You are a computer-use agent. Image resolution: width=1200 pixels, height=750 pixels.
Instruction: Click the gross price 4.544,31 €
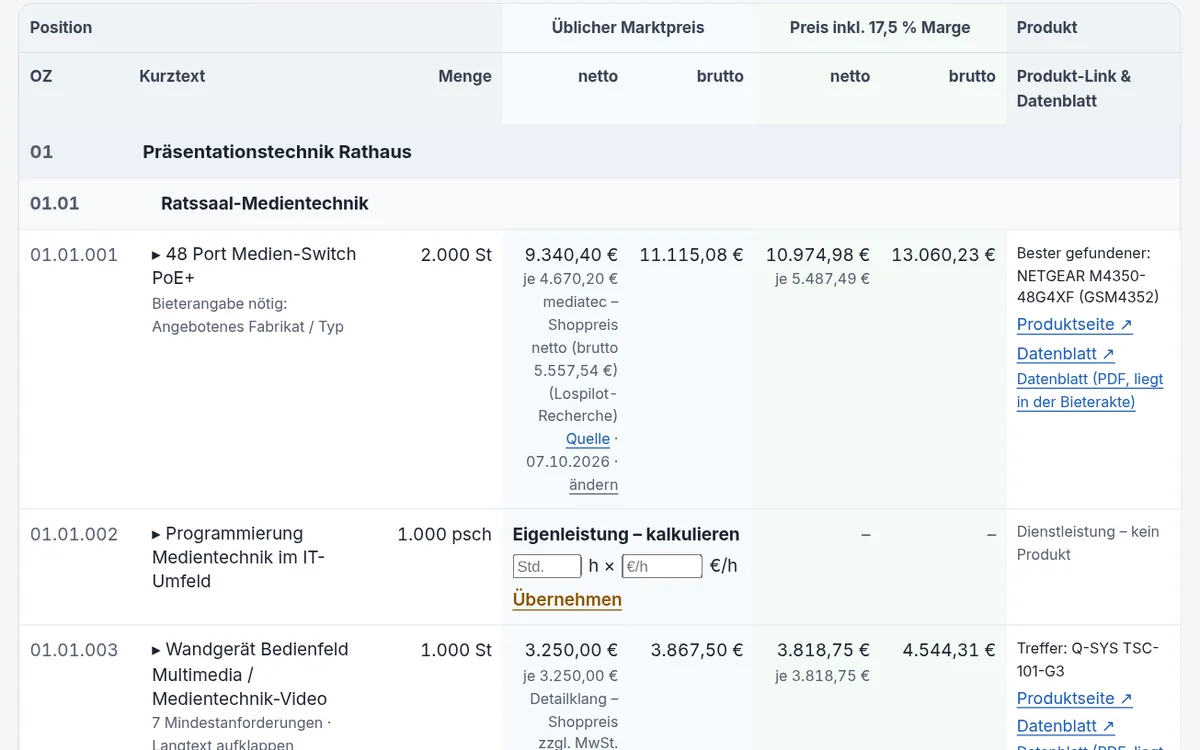tap(949, 650)
